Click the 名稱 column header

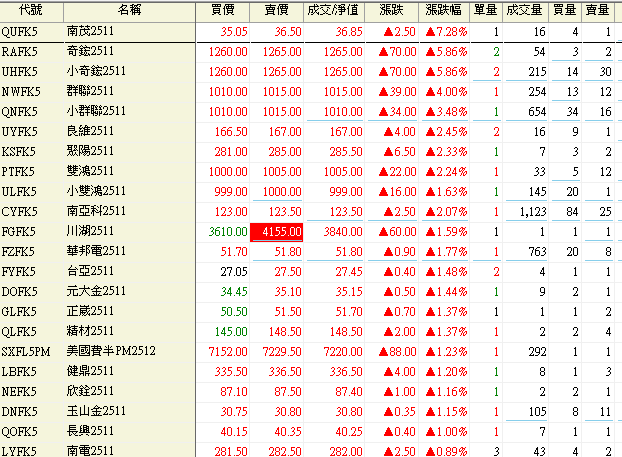pyautogui.click(x=129, y=9)
